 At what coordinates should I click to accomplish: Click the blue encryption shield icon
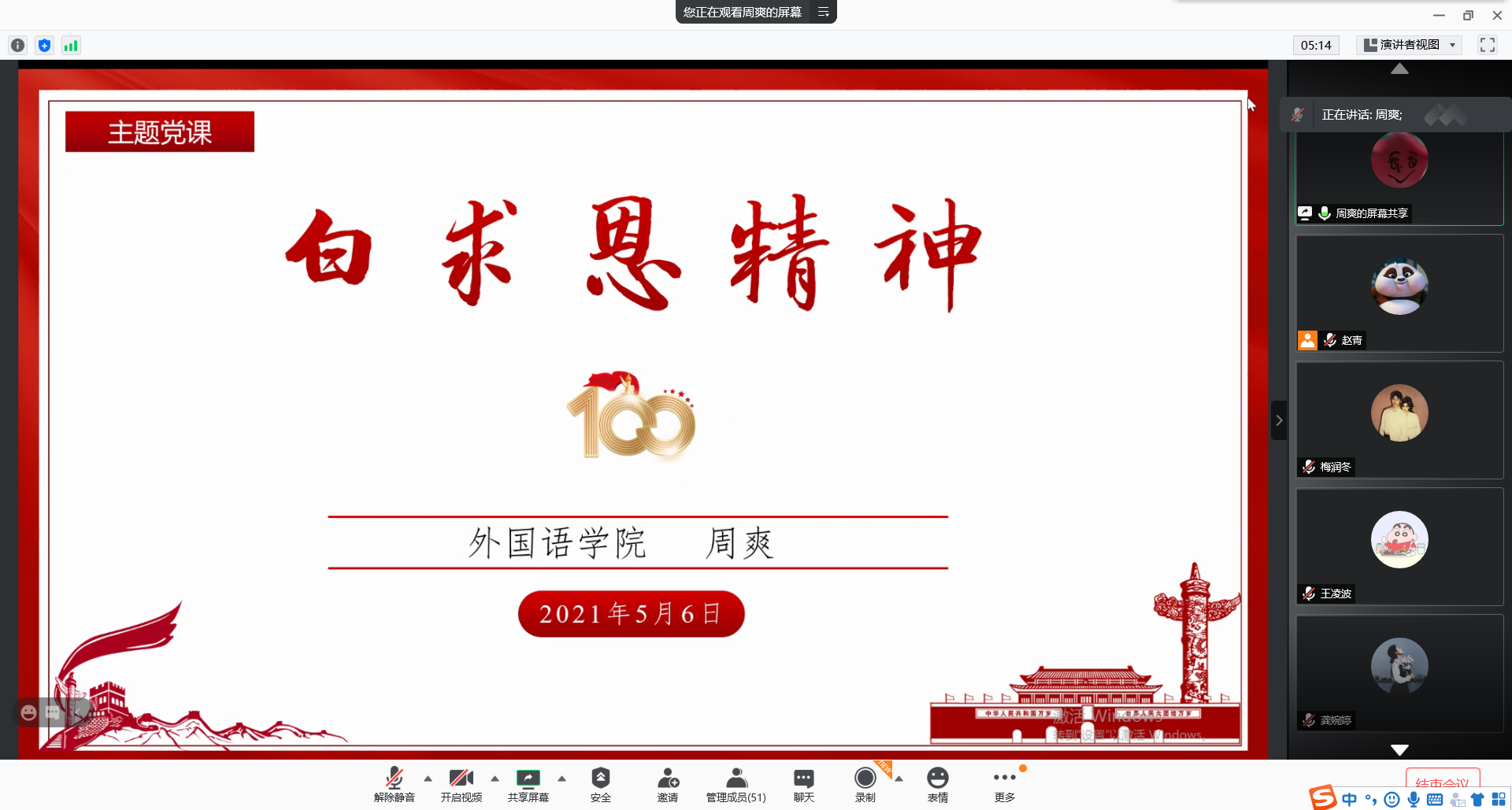44,46
